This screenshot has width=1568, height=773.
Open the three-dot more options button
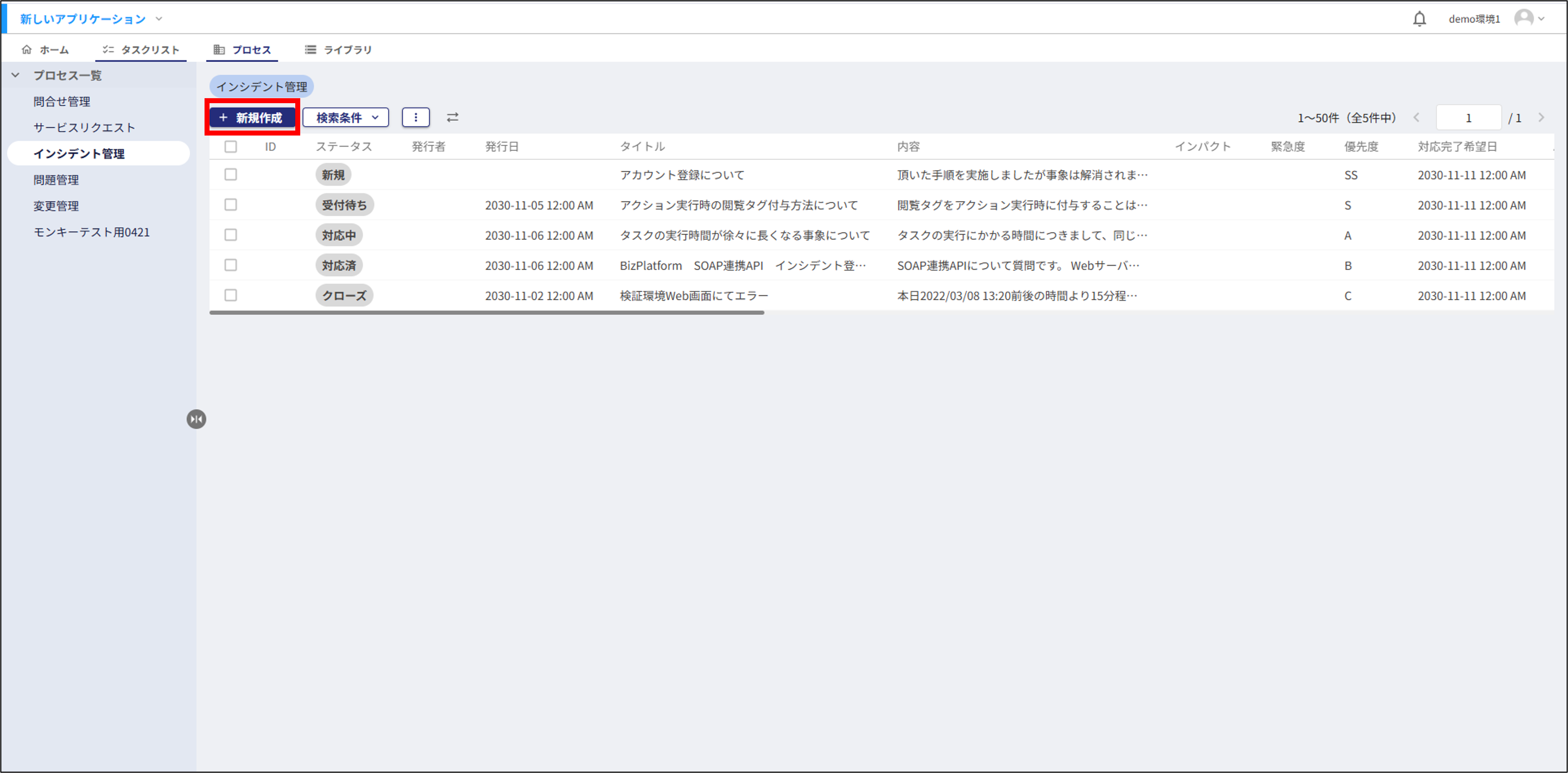(x=416, y=117)
